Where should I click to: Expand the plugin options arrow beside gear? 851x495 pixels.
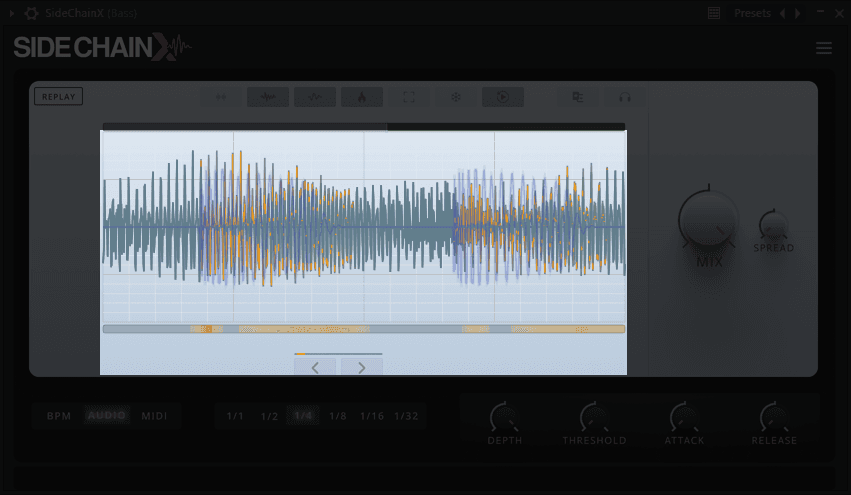pos(11,14)
